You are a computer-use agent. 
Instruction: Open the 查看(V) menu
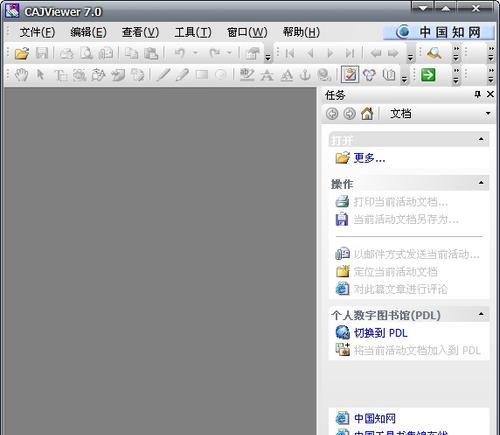point(140,32)
